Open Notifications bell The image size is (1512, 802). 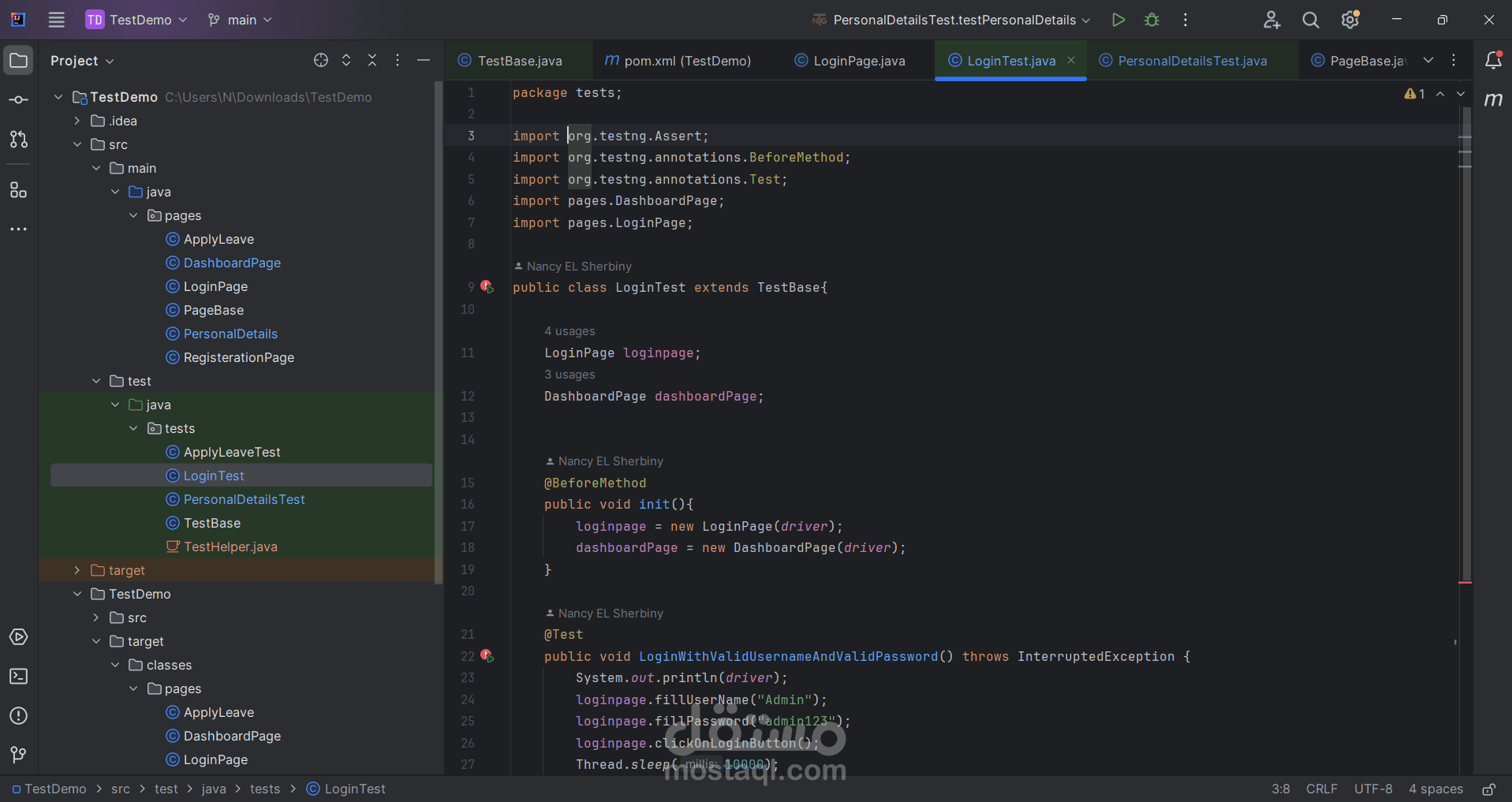(1493, 61)
